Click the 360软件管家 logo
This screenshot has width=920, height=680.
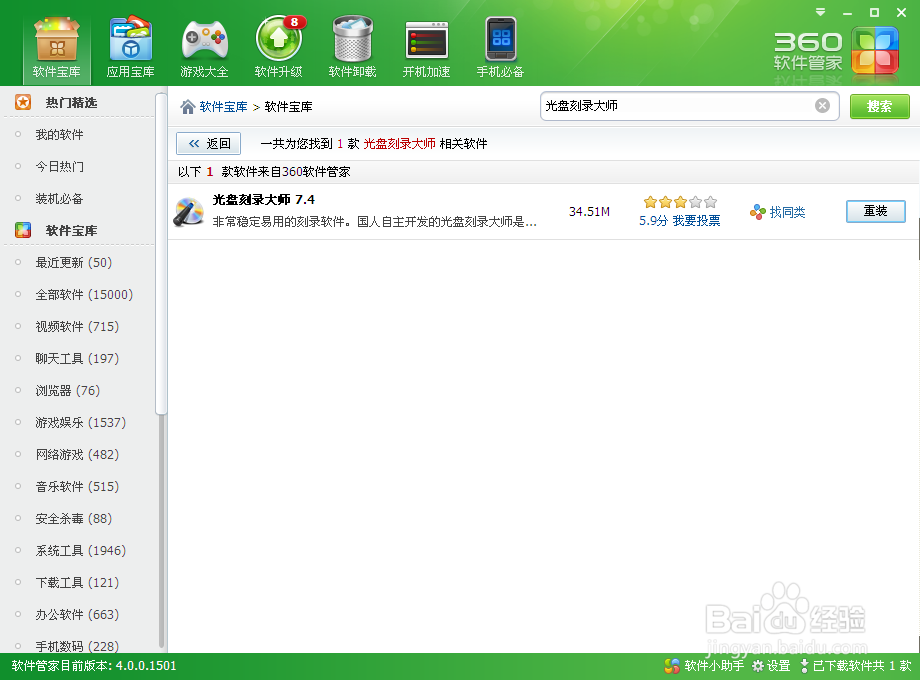[837, 52]
